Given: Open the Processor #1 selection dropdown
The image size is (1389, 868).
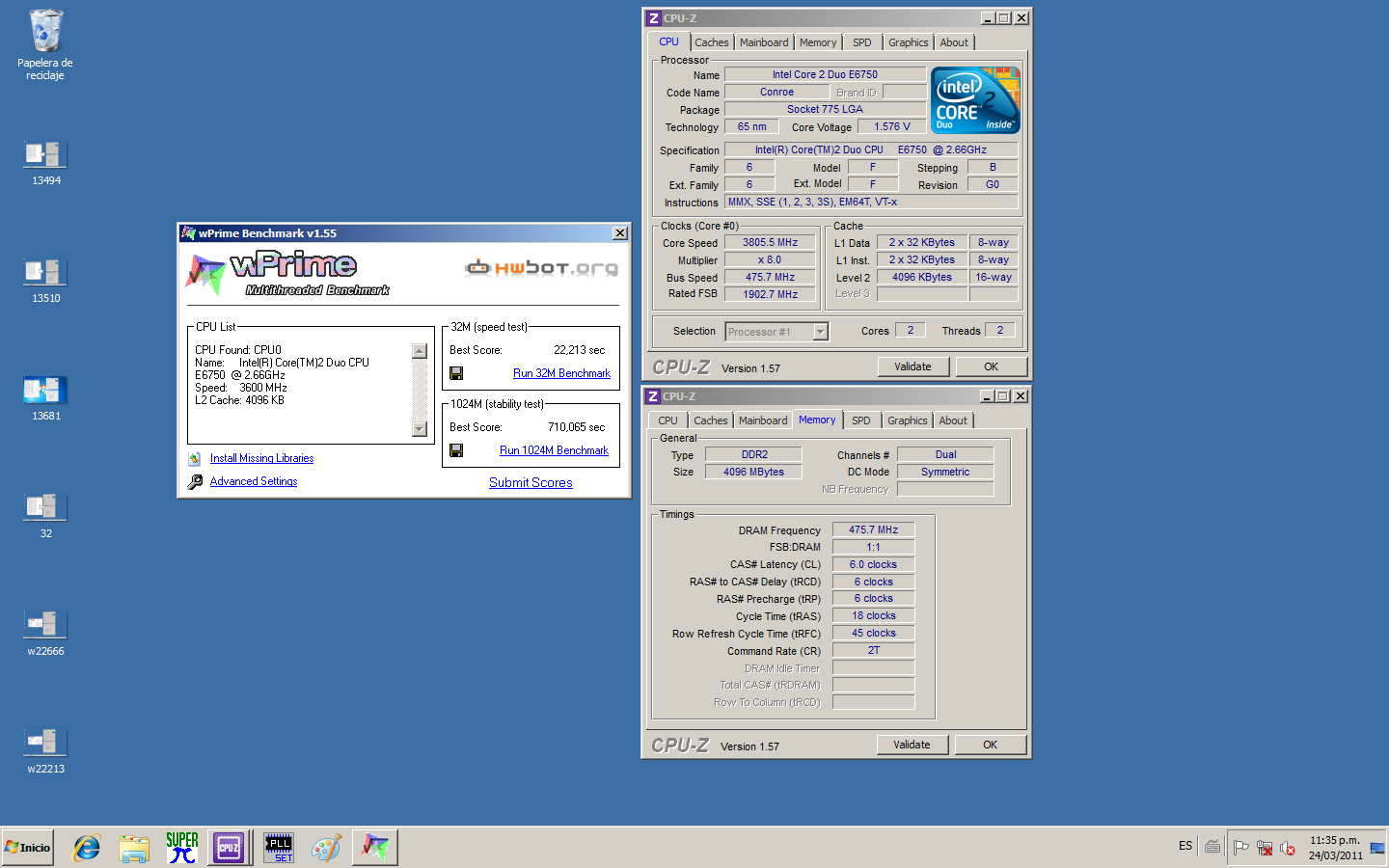Looking at the screenshot, I should (x=776, y=332).
